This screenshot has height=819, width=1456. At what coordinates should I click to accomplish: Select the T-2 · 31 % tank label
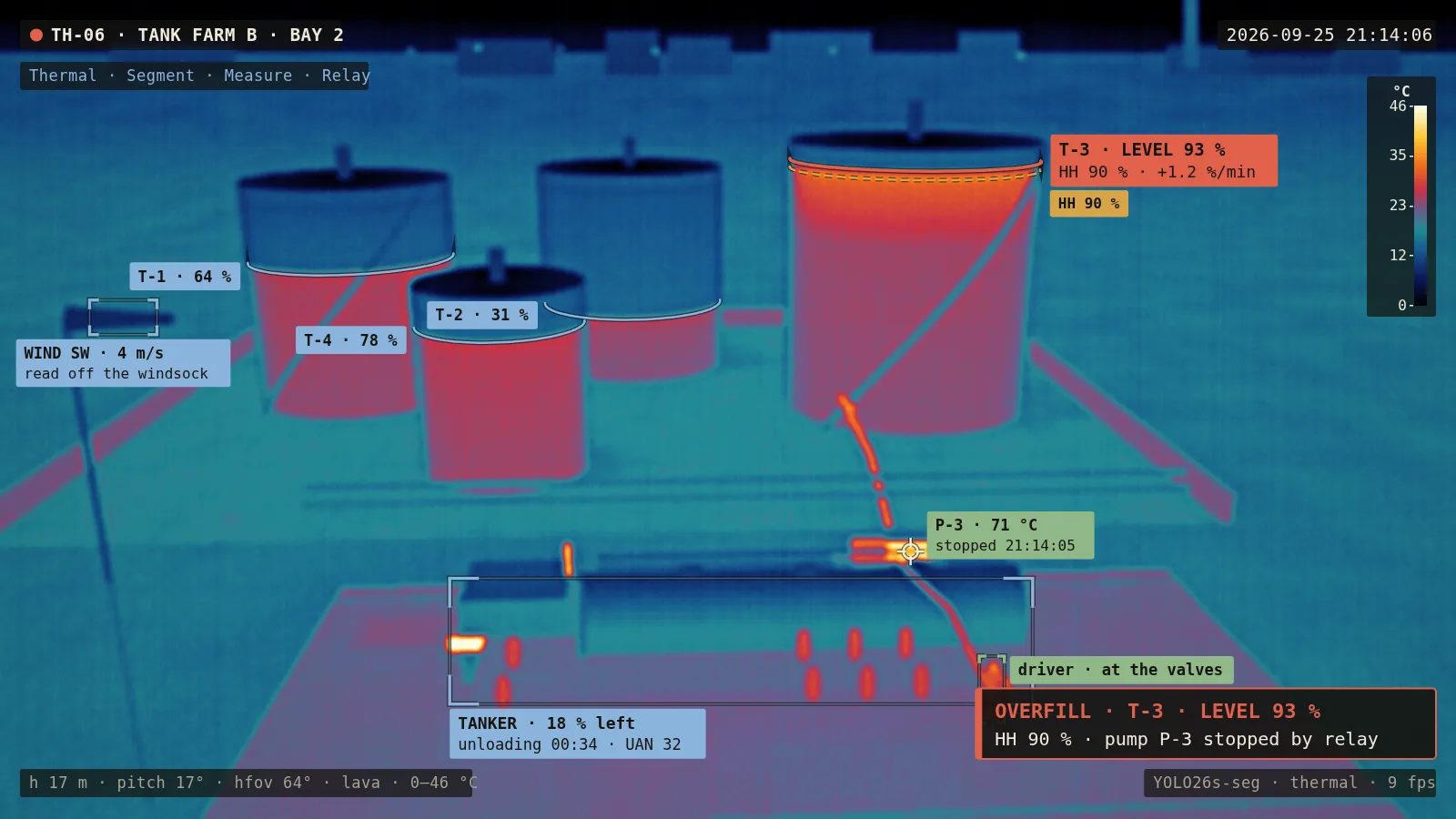point(482,315)
